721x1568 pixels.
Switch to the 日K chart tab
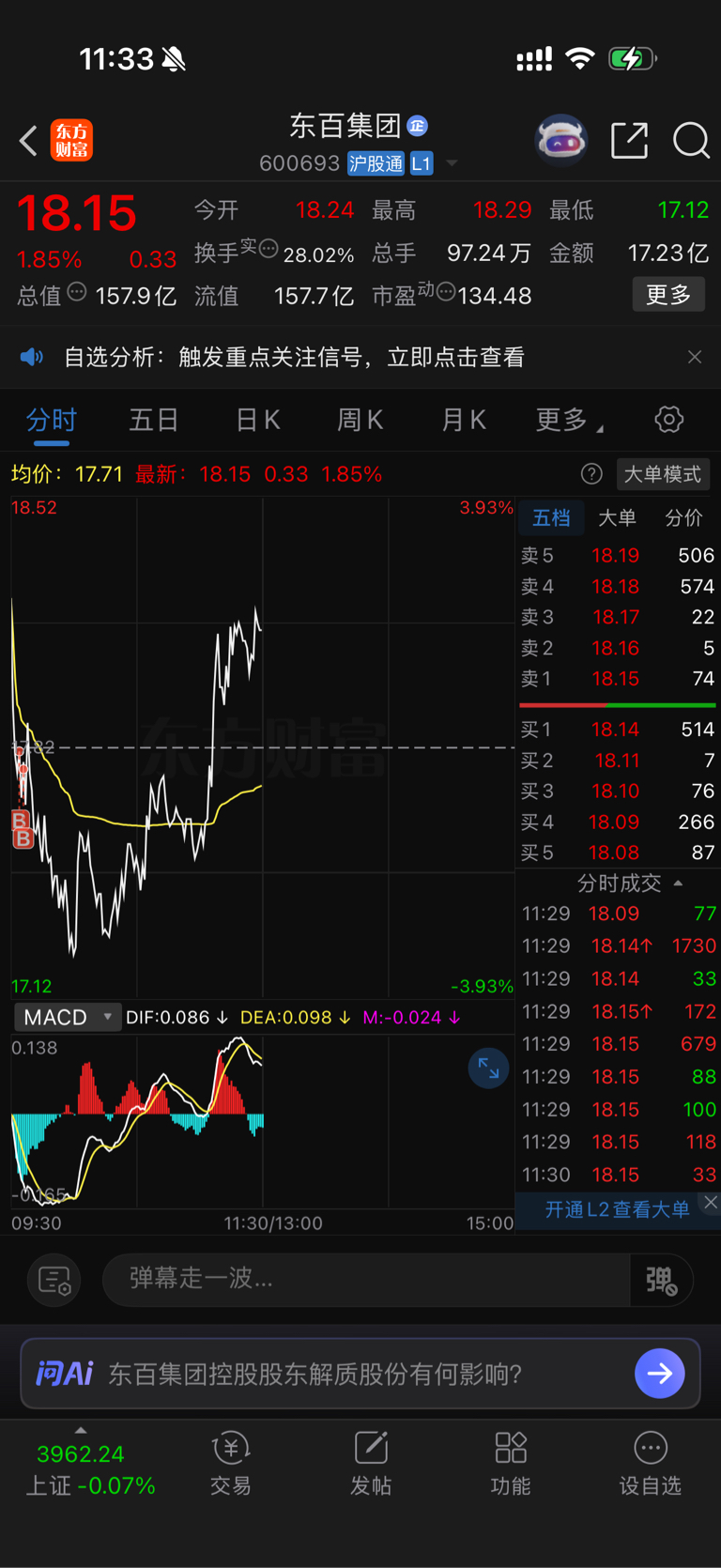point(257,420)
